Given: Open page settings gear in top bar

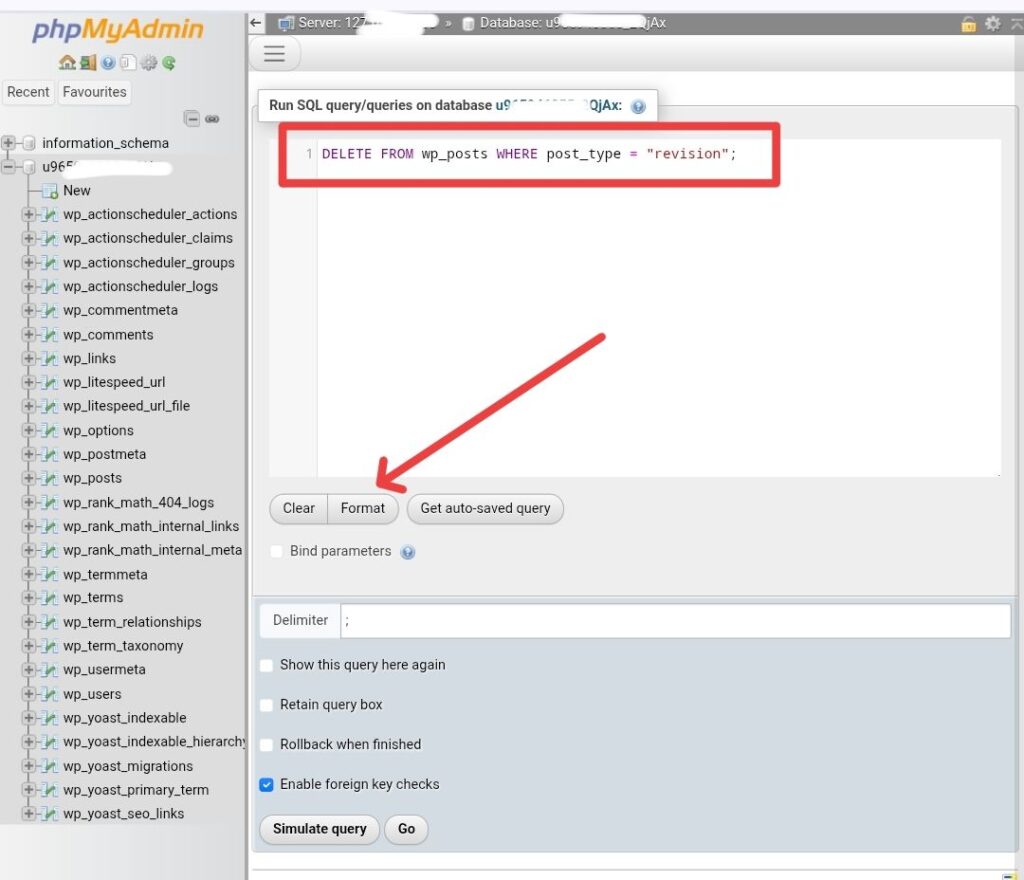Looking at the screenshot, I should pos(992,23).
